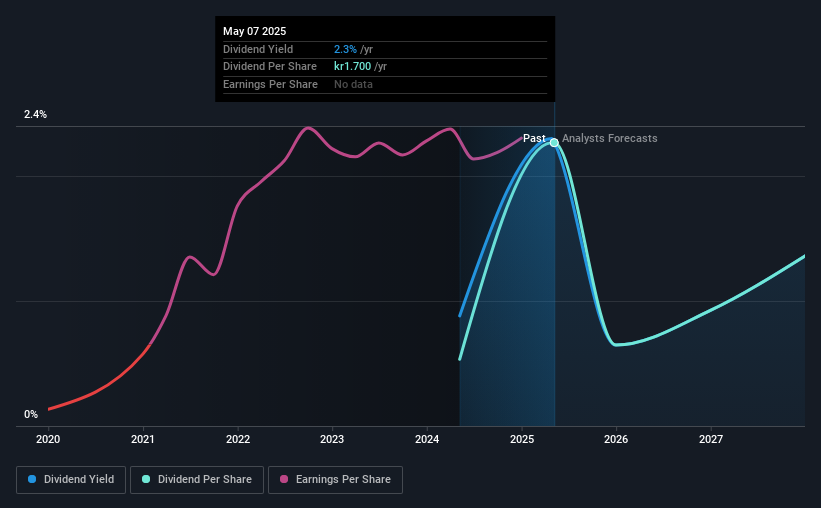
Task: Click the teal Dividend Per Share legend dot
Action: click(146, 479)
